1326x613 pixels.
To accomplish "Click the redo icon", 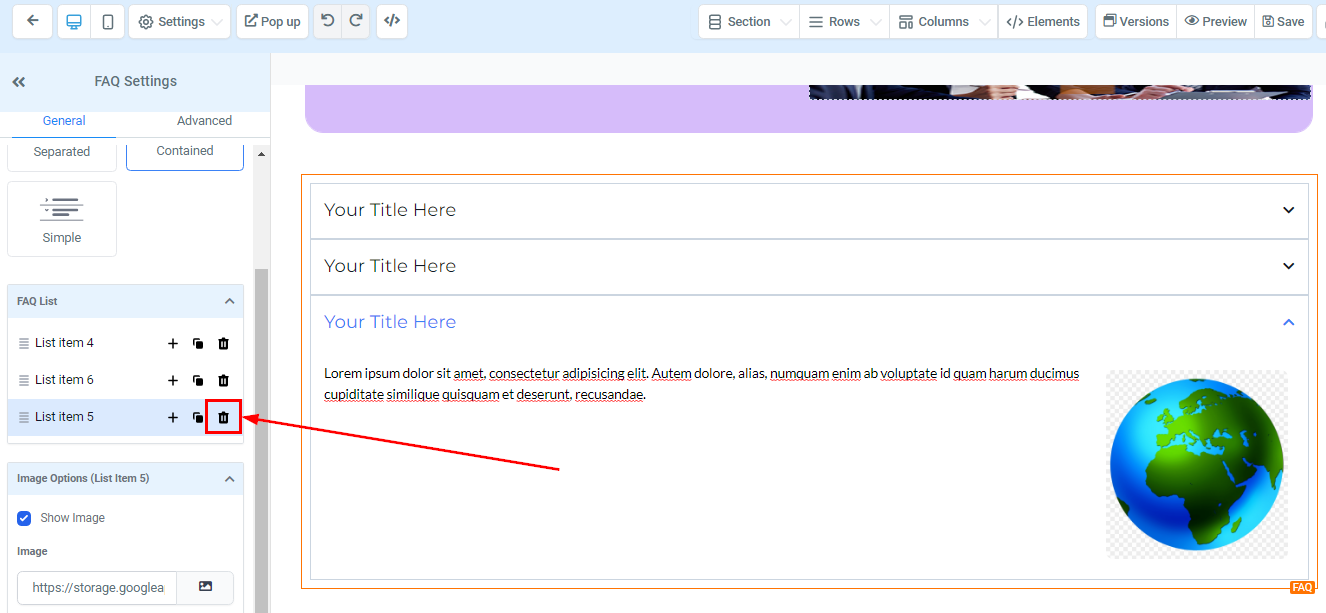I will tap(356, 21).
